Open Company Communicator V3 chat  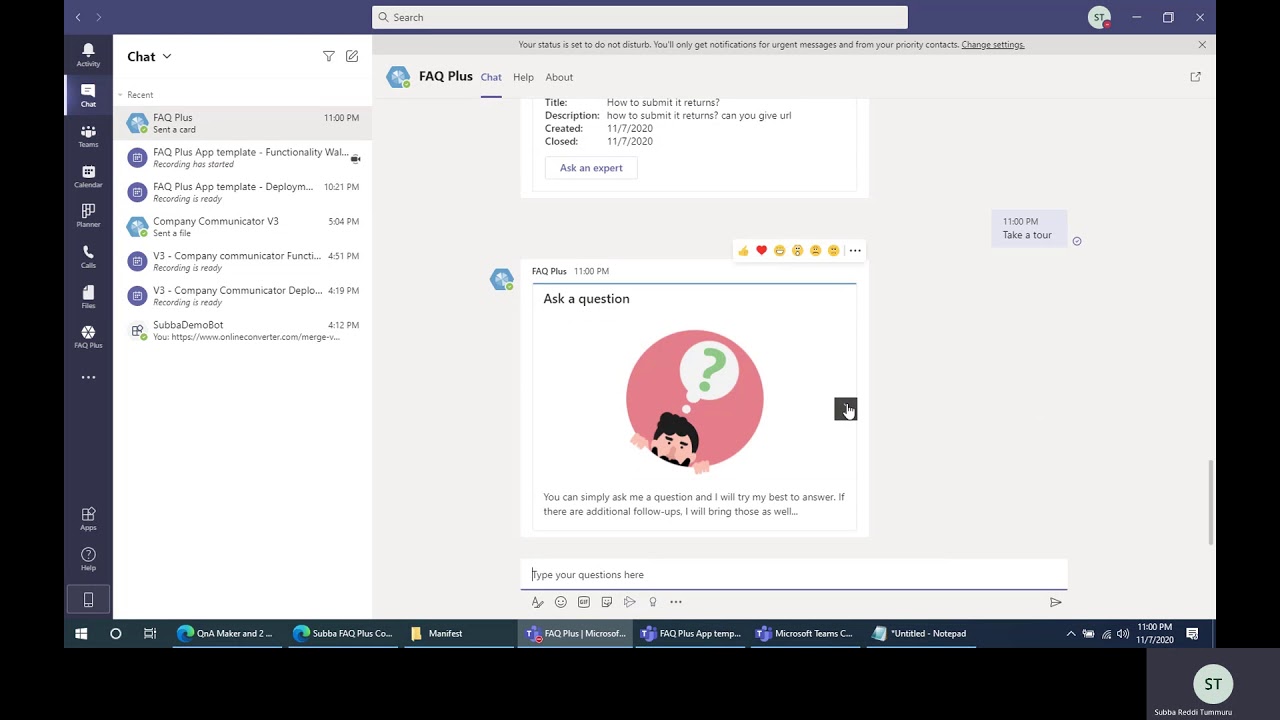243,227
